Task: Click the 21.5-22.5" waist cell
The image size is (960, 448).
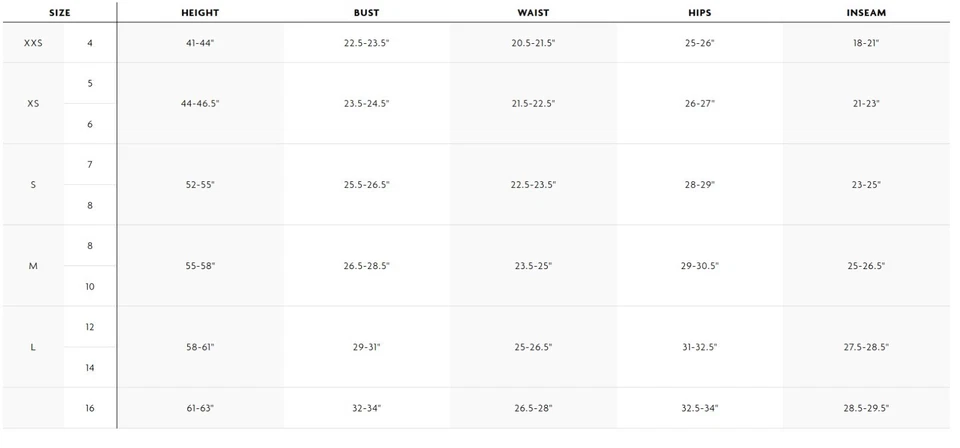Action: click(533, 104)
